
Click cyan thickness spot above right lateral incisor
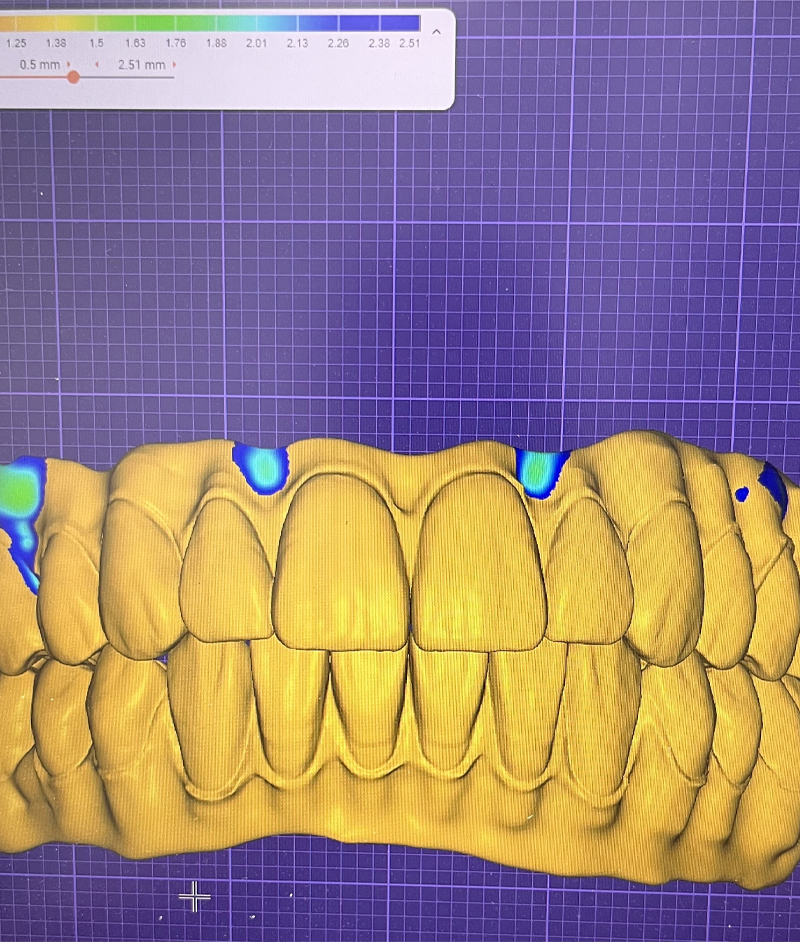pos(540,470)
